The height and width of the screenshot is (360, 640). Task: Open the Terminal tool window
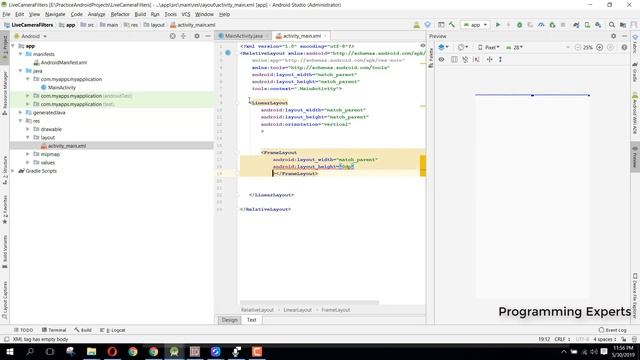54,330
